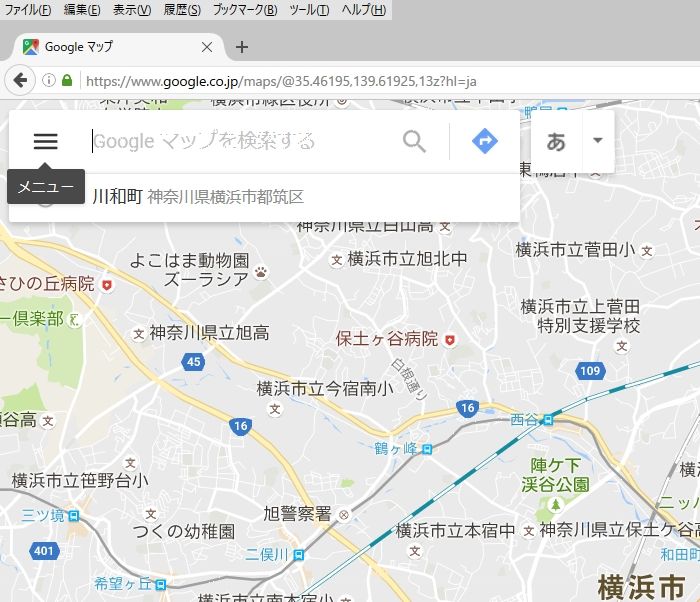The height and width of the screenshot is (602, 700).
Task: Expand the input mode dropdown arrow
Action: [x=598, y=140]
